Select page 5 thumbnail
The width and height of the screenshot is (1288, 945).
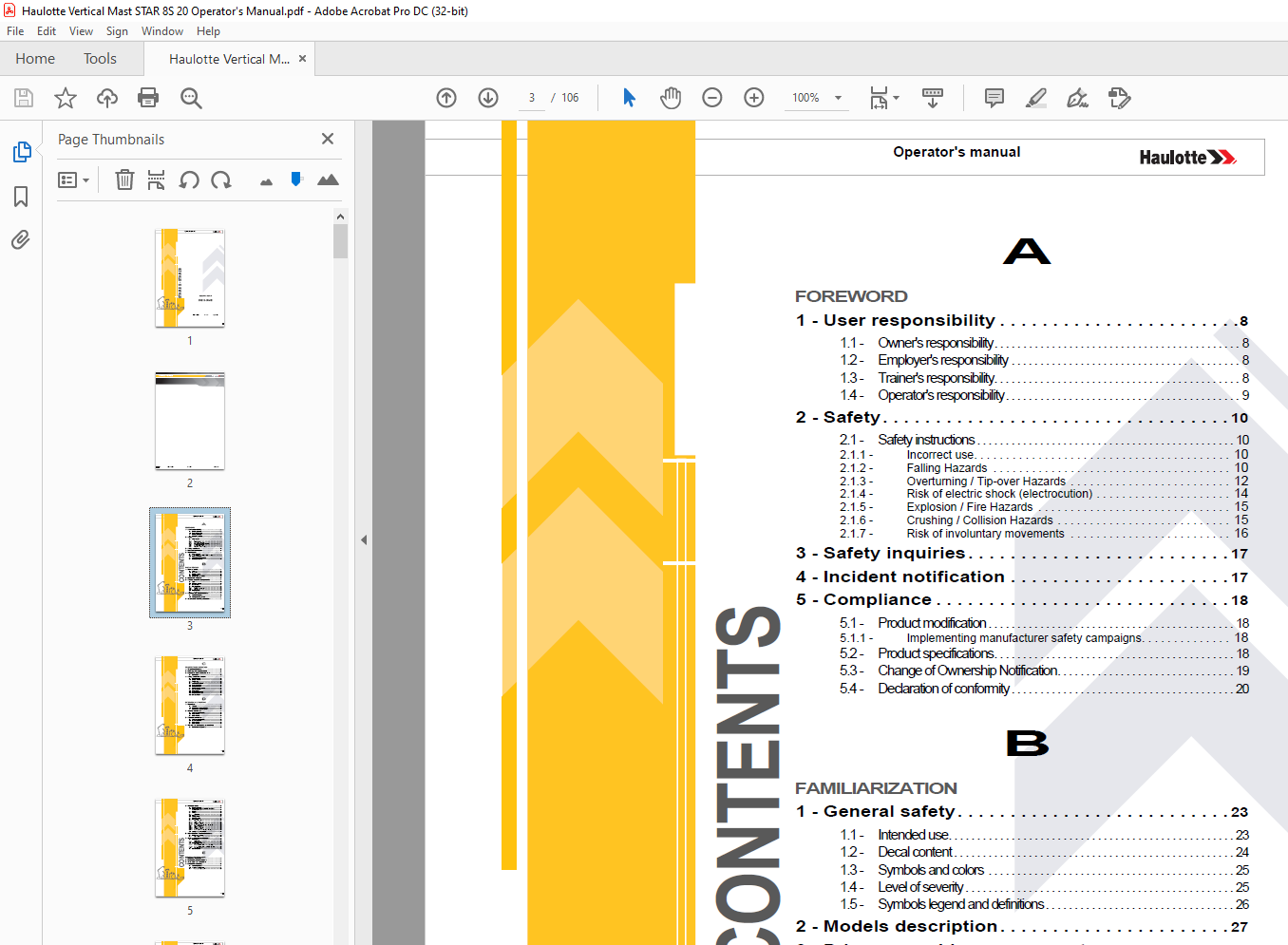point(190,848)
